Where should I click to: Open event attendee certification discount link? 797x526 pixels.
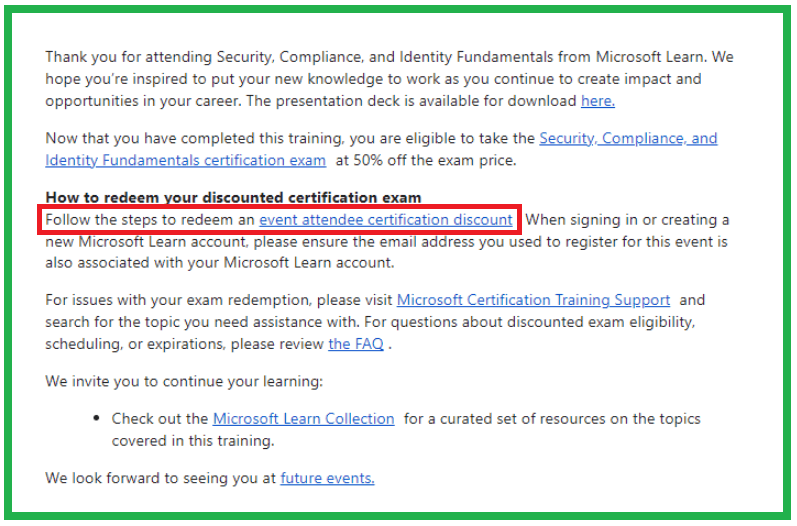click(386, 220)
